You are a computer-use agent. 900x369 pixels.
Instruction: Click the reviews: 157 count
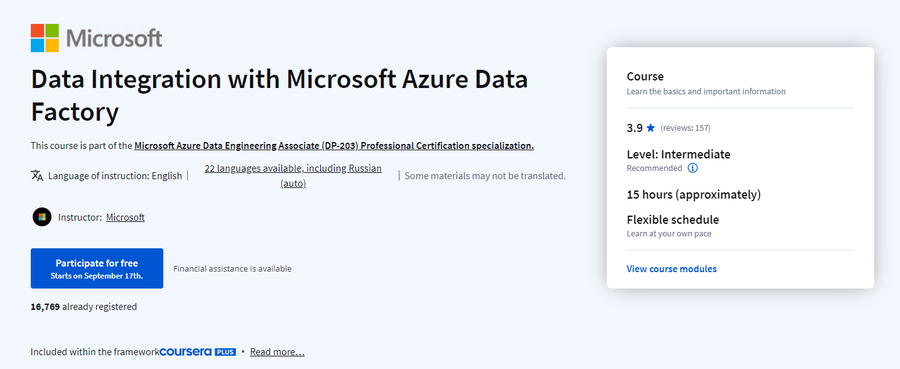coord(685,128)
